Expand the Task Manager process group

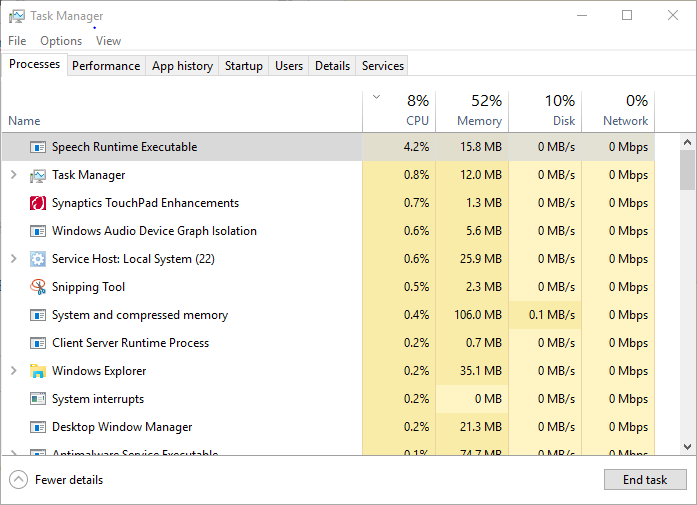13,175
